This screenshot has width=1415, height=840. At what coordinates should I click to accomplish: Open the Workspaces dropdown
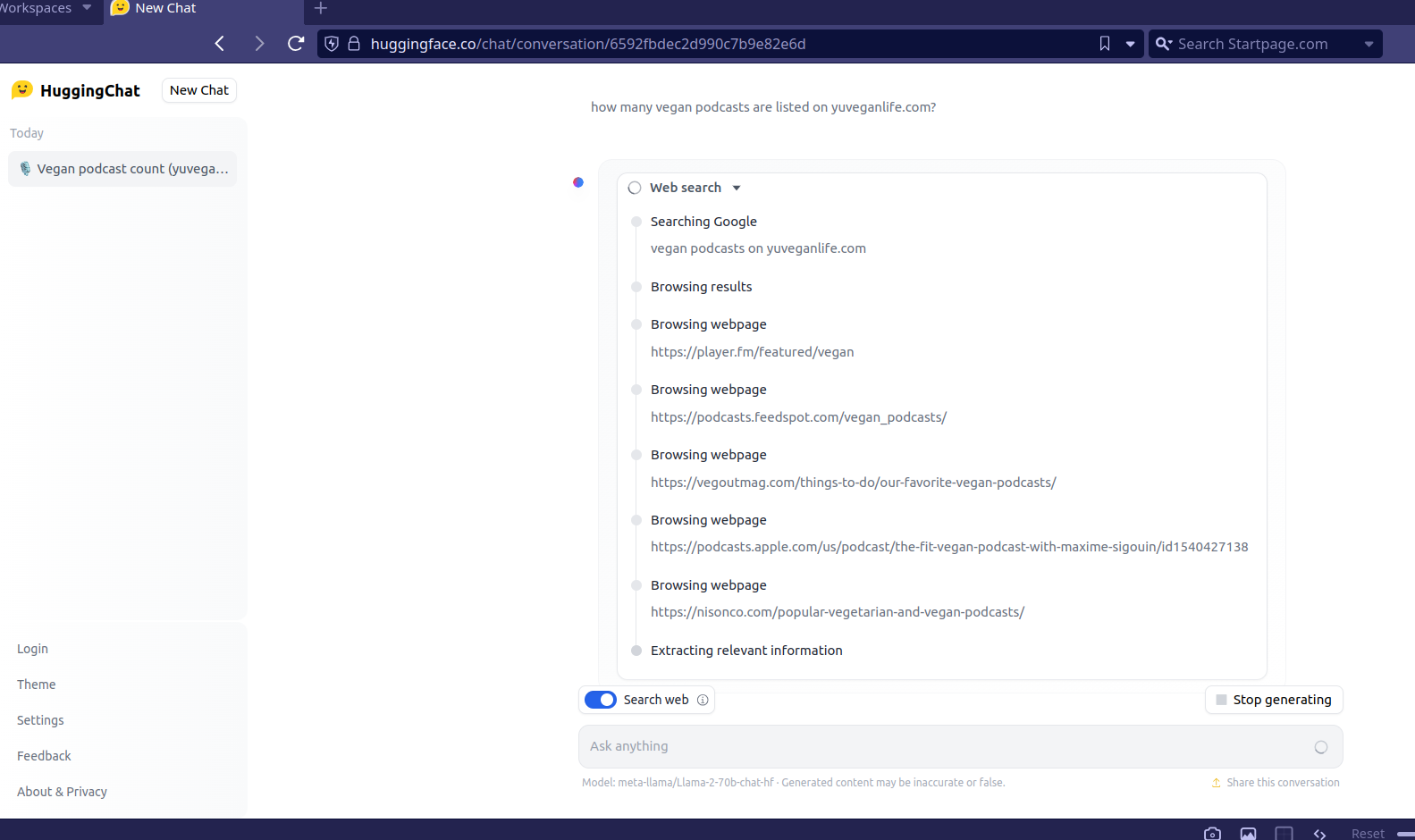46,8
